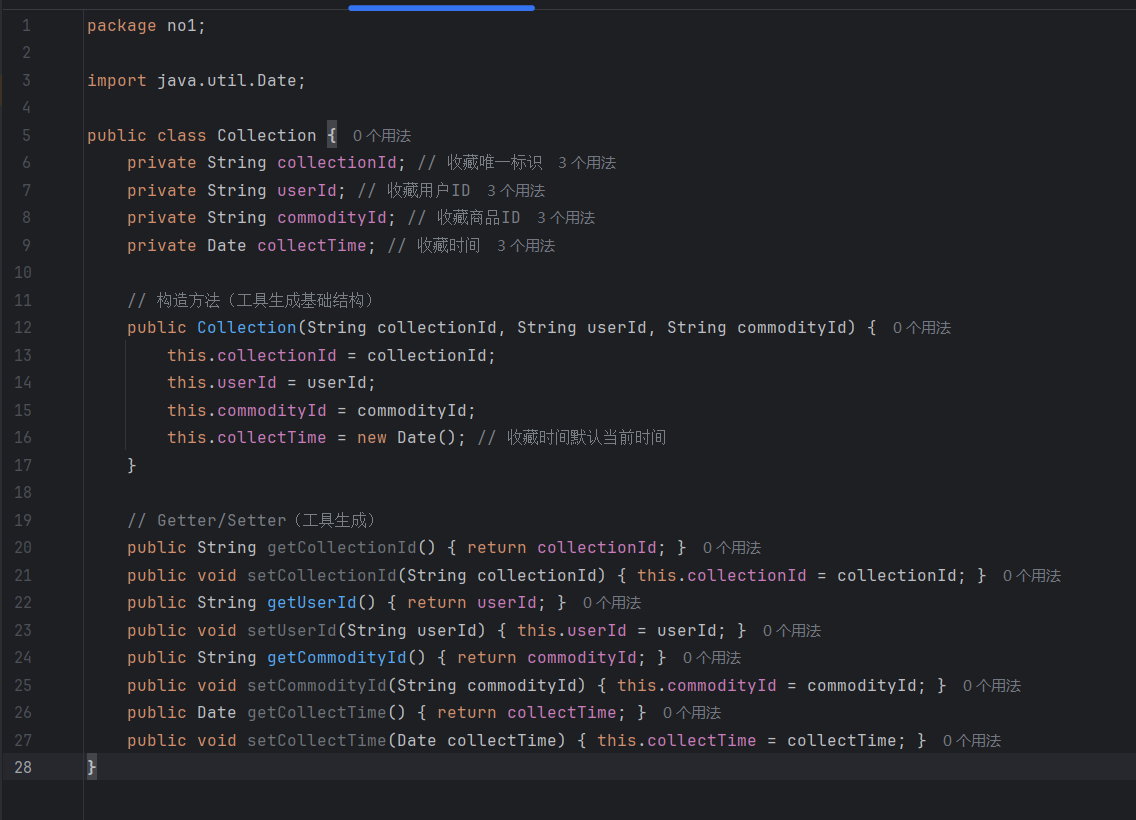
Task: Click the greyed 'getCollectionId' method name
Action: click(342, 548)
